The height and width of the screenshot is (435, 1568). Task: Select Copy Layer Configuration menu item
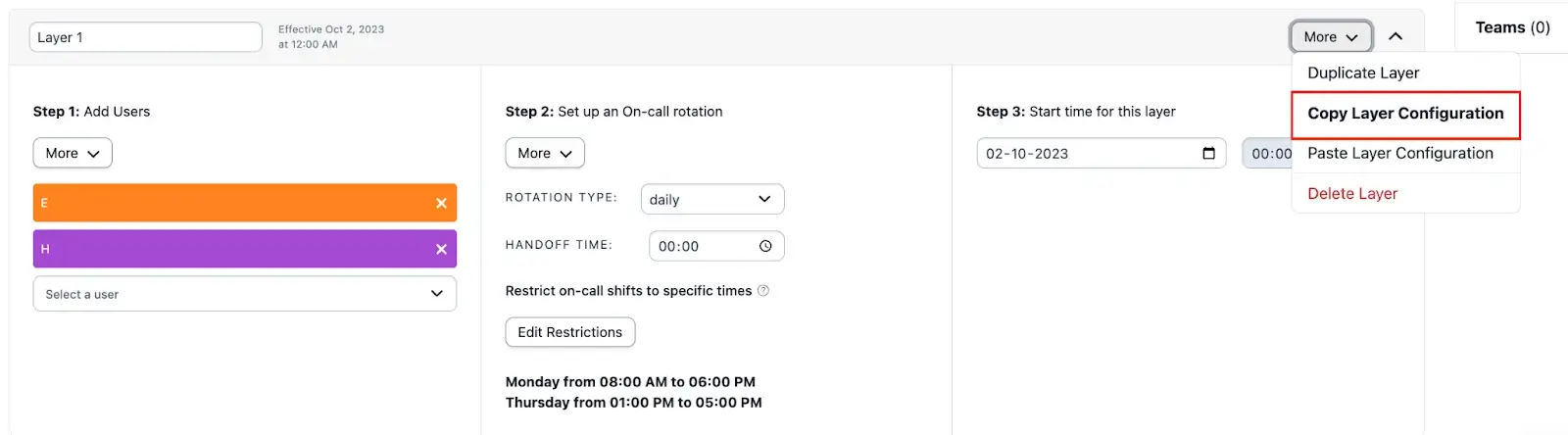1404,114
